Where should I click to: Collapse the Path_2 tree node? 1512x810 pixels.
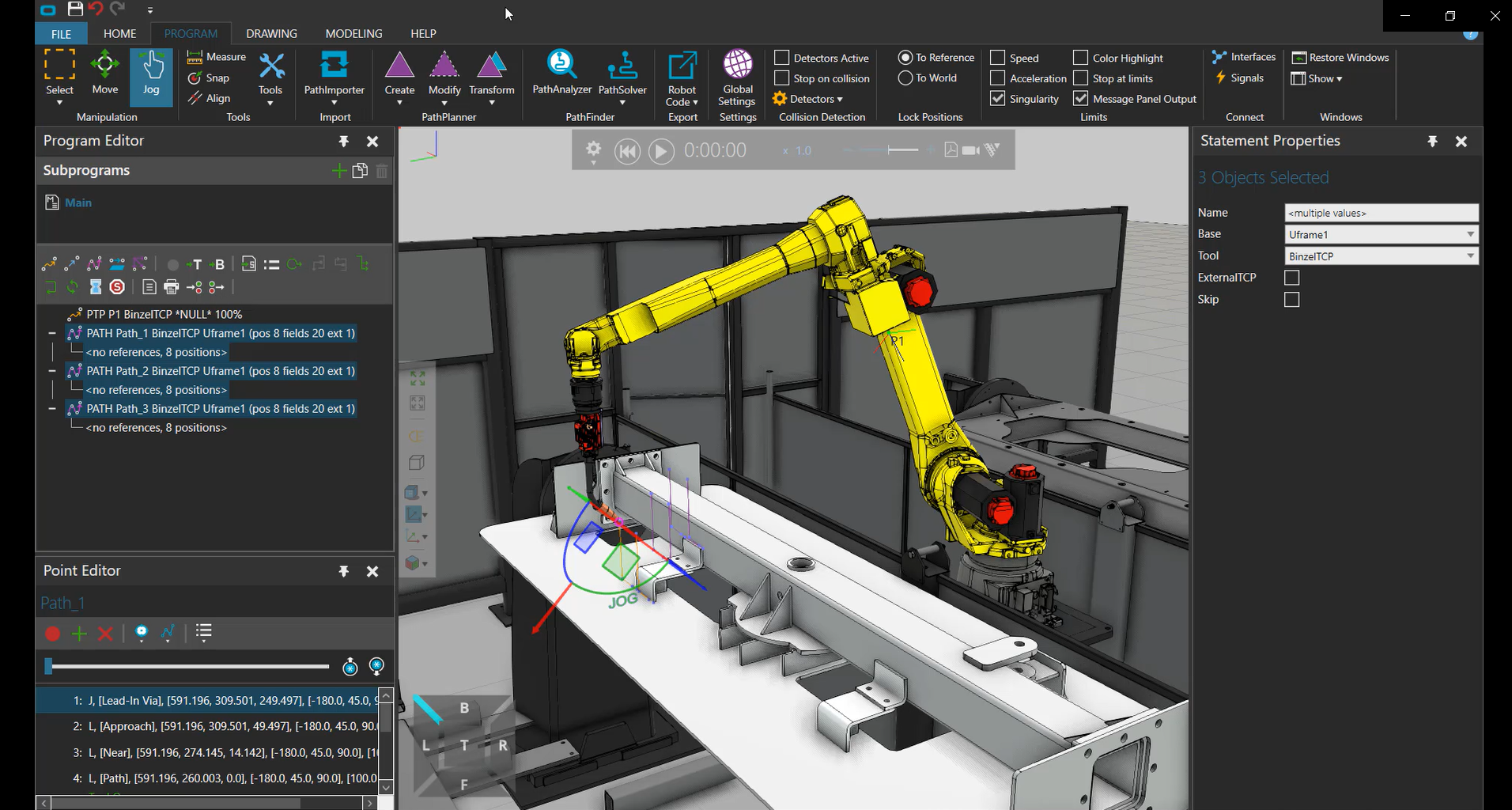[x=52, y=371]
